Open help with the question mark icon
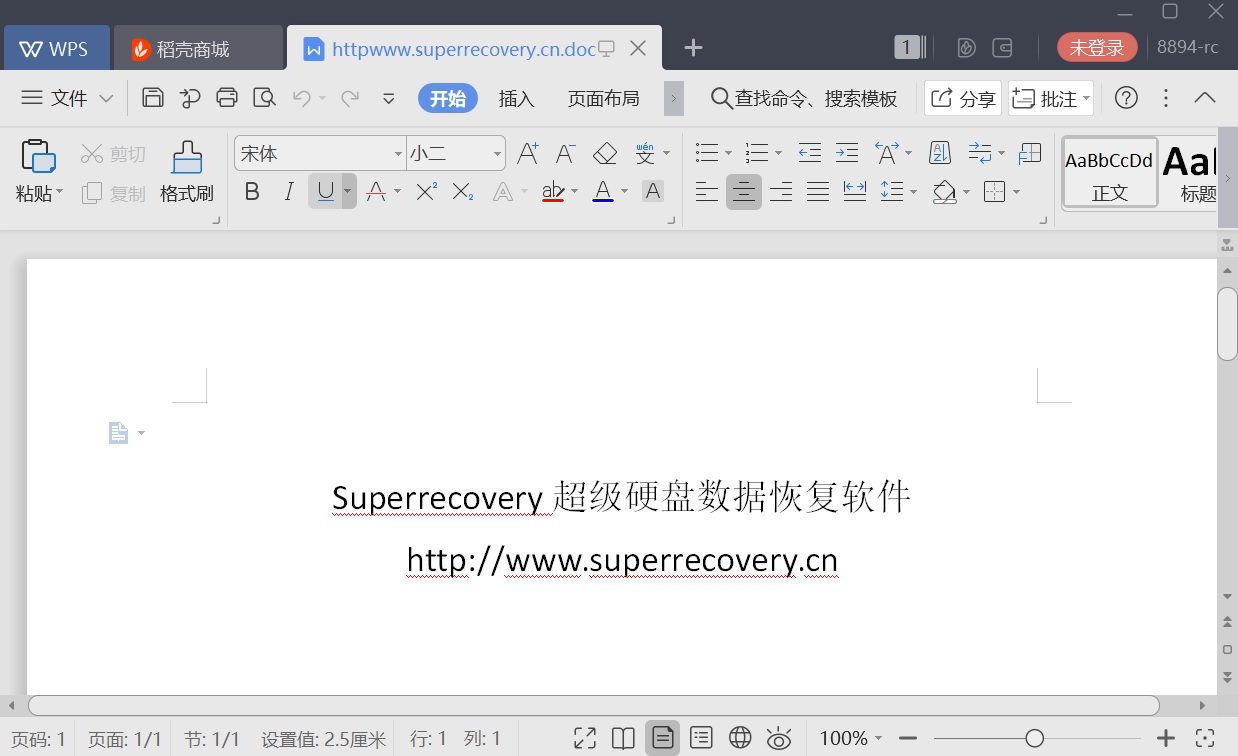 [x=1127, y=98]
